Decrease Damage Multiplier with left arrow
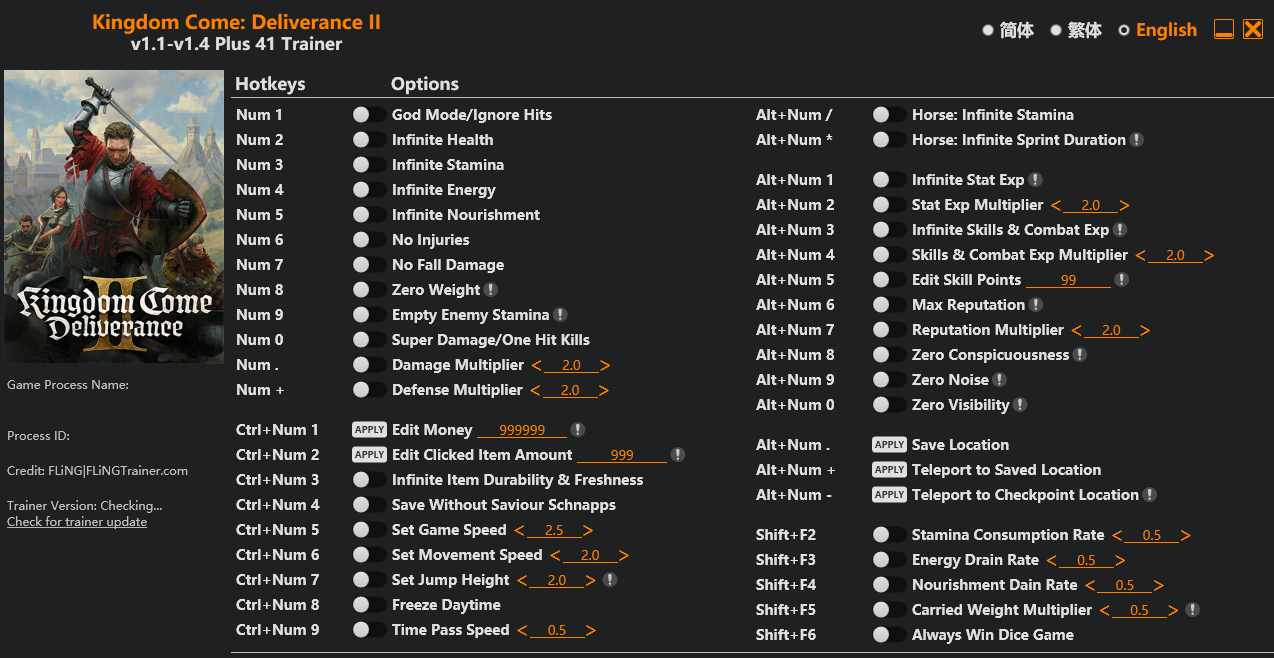Image resolution: width=1274 pixels, height=658 pixels. pyautogui.click(x=536, y=366)
